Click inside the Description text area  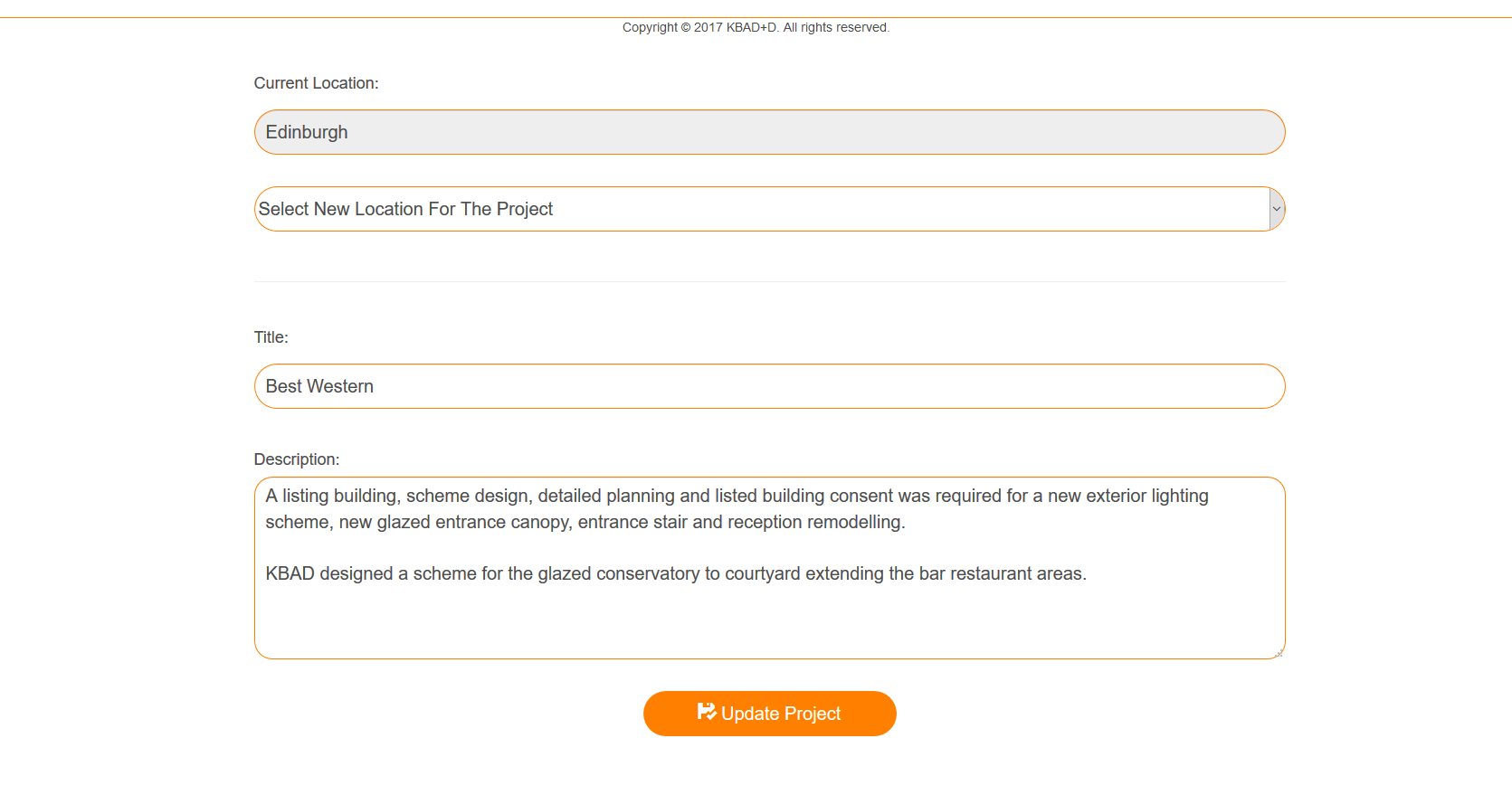click(x=769, y=568)
